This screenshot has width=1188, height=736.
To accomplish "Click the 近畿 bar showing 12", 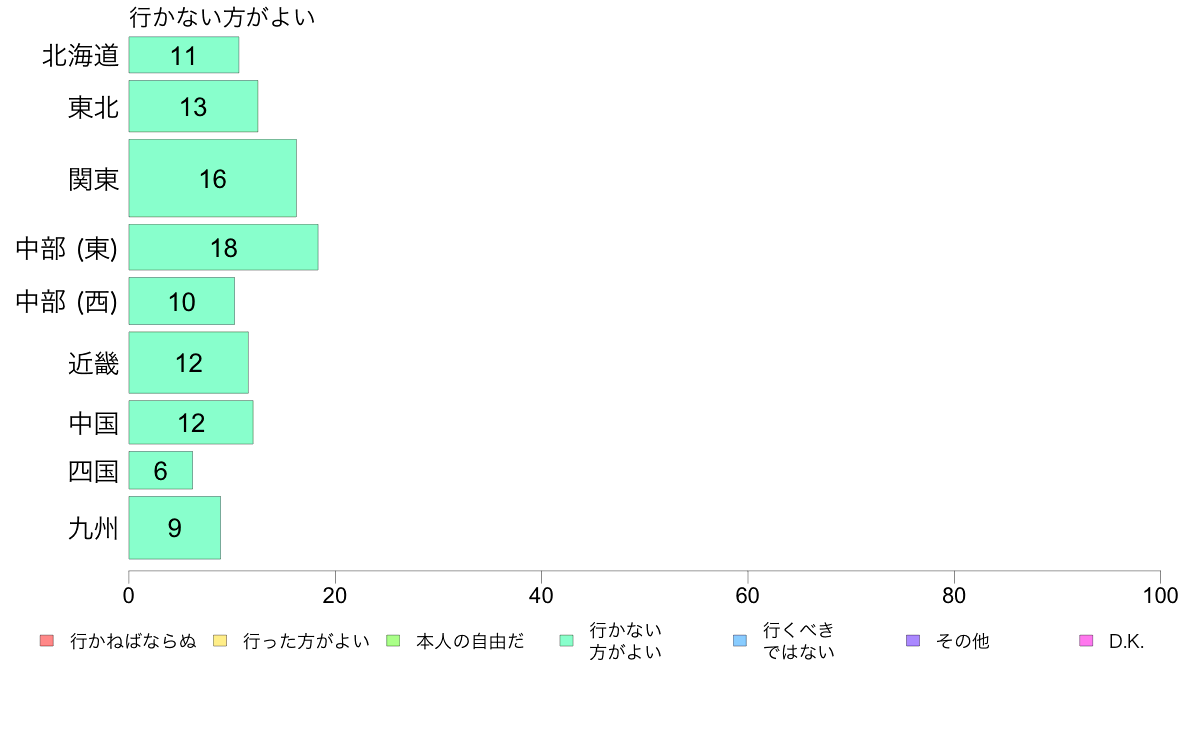I will [x=188, y=363].
